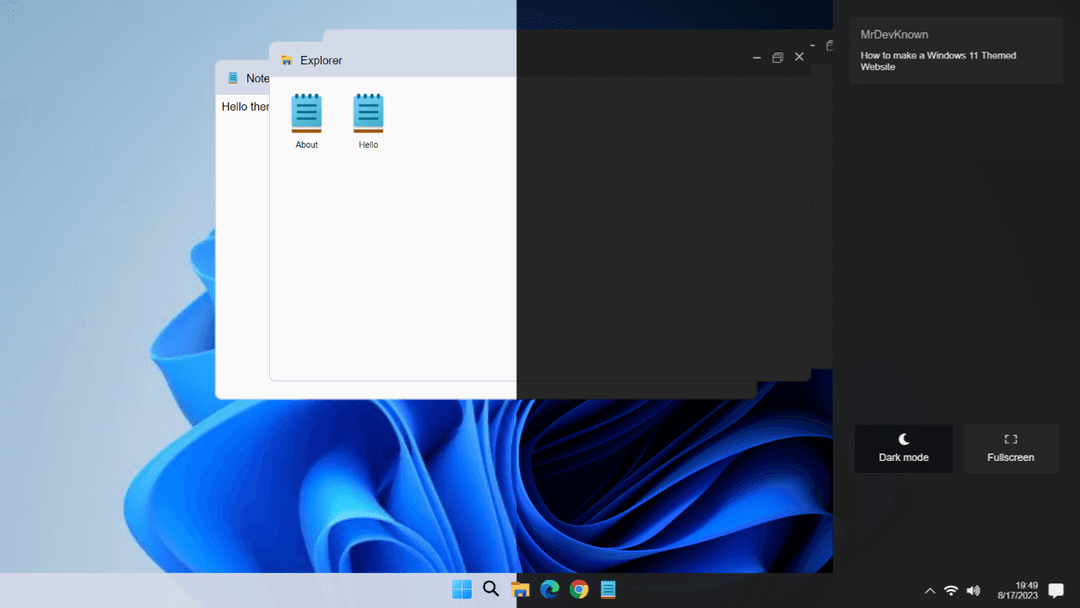The image size is (1080, 608).
Task: Switch to Notepad using its taskbar icon
Action: pyautogui.click(x=608, y=589)
